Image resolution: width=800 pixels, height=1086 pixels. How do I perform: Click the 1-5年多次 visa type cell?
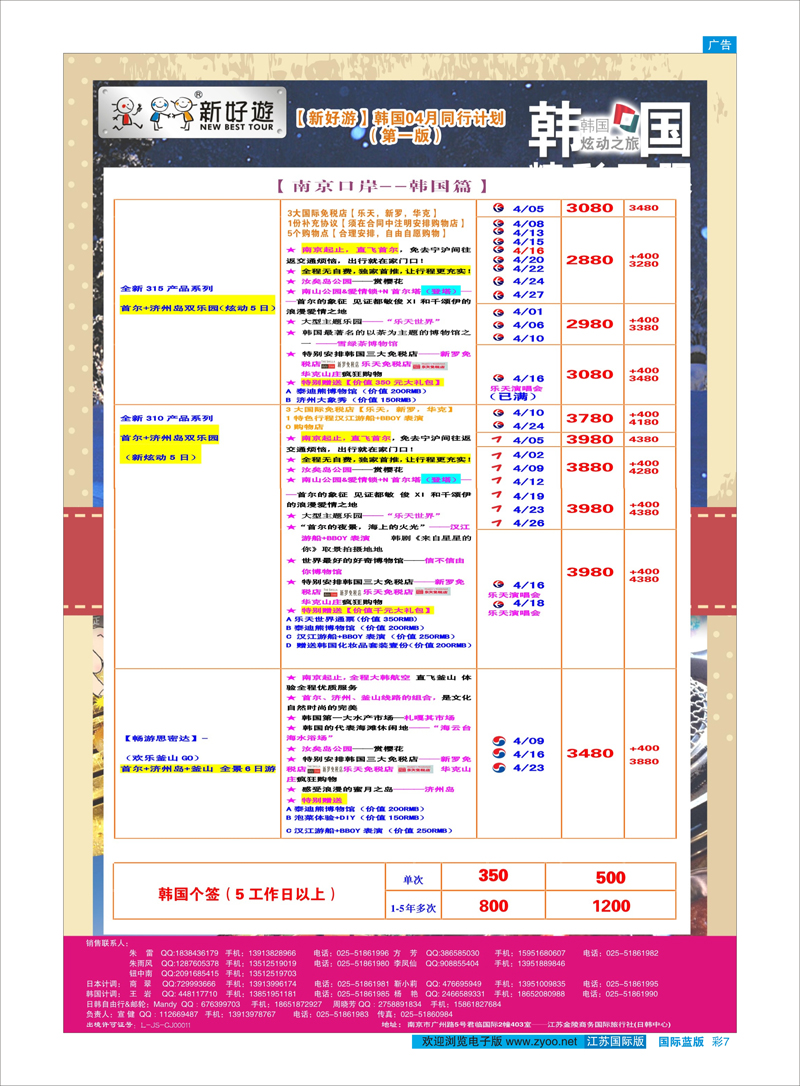pyautogui.click(x=413, y=908)
